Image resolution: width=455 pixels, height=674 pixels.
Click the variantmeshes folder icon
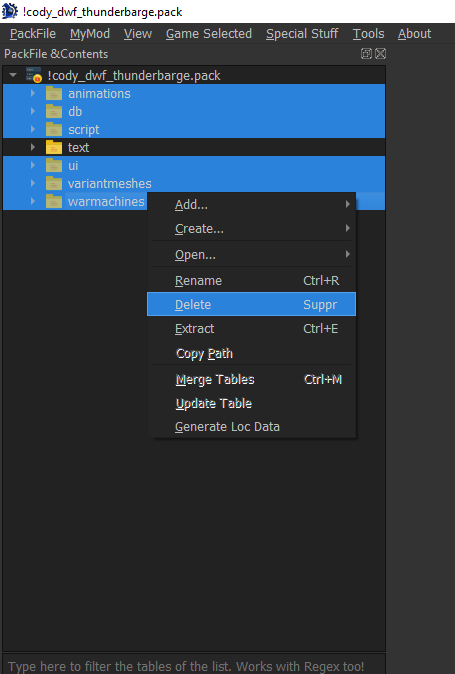click(x=54, y=184)
